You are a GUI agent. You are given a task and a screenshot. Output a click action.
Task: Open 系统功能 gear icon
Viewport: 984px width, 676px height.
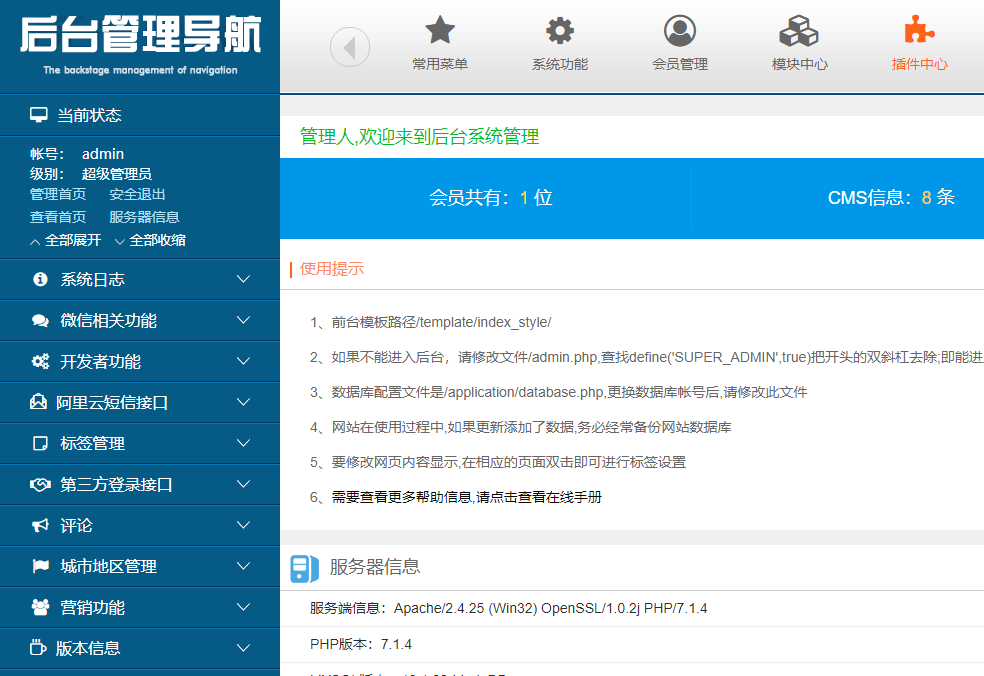click(x=559, y=30)
